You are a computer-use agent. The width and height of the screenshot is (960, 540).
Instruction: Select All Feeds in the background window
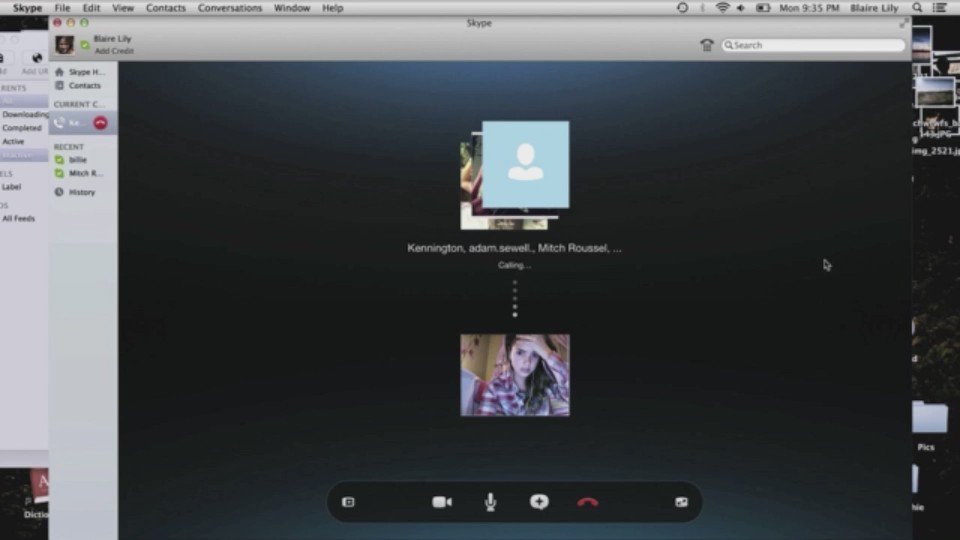pyautogui.click(x=18, y=219)
